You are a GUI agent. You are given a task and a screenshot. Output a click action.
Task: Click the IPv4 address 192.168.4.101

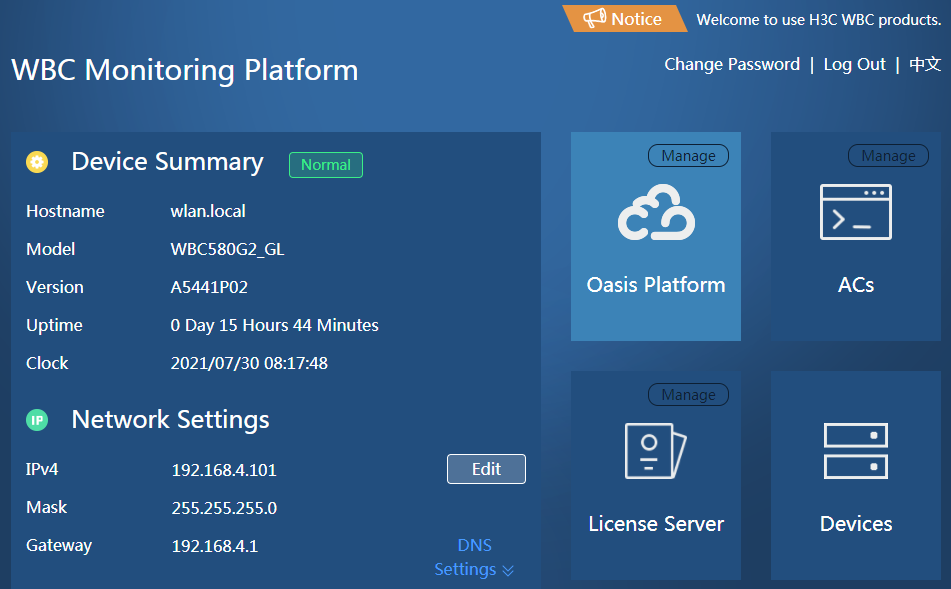pos(224,470)
